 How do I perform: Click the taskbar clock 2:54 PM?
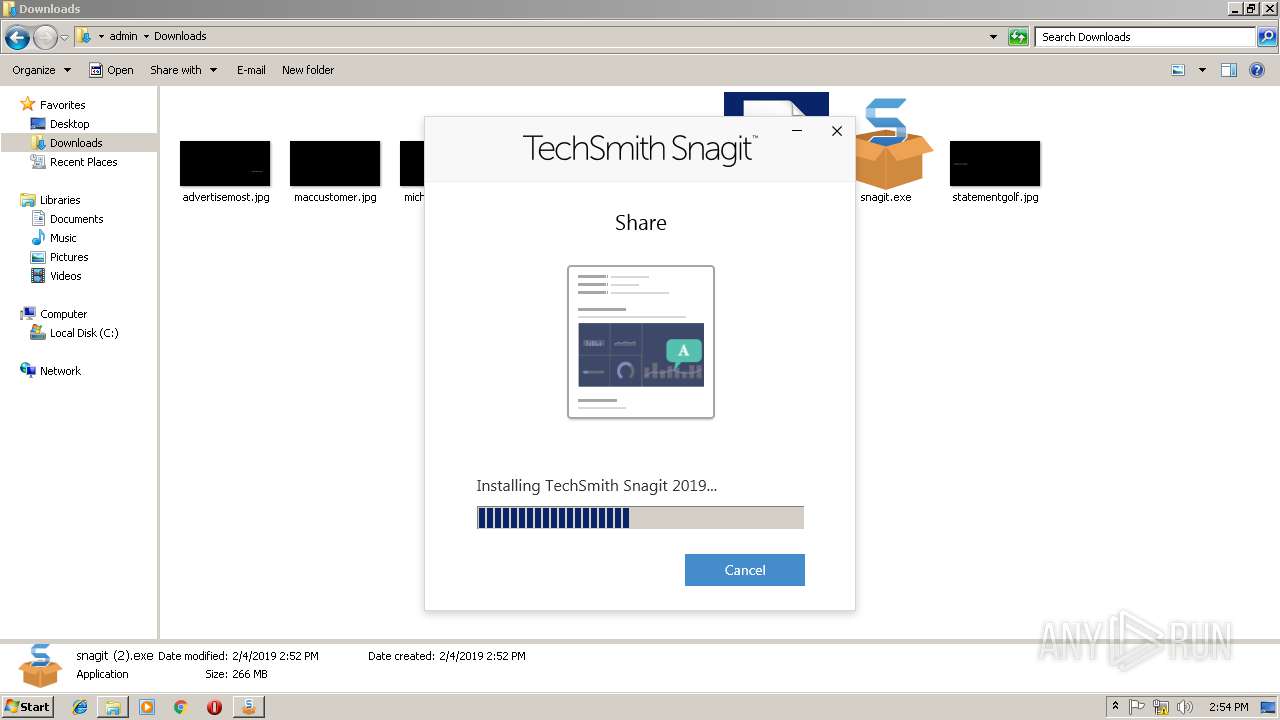[1228, 707]
